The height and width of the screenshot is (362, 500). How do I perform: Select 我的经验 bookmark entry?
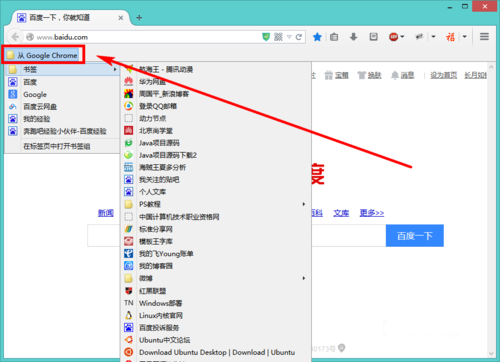[x=62, y=119]
